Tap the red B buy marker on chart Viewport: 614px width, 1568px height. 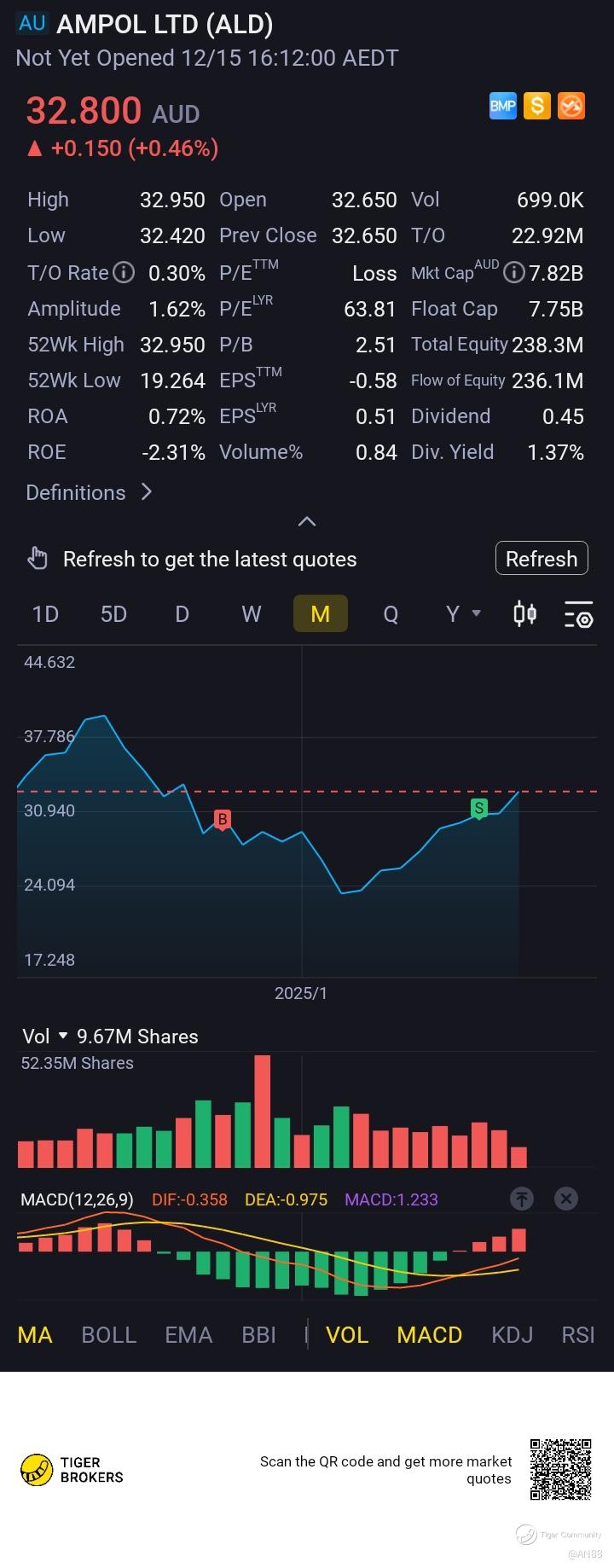tap(223, 820)
